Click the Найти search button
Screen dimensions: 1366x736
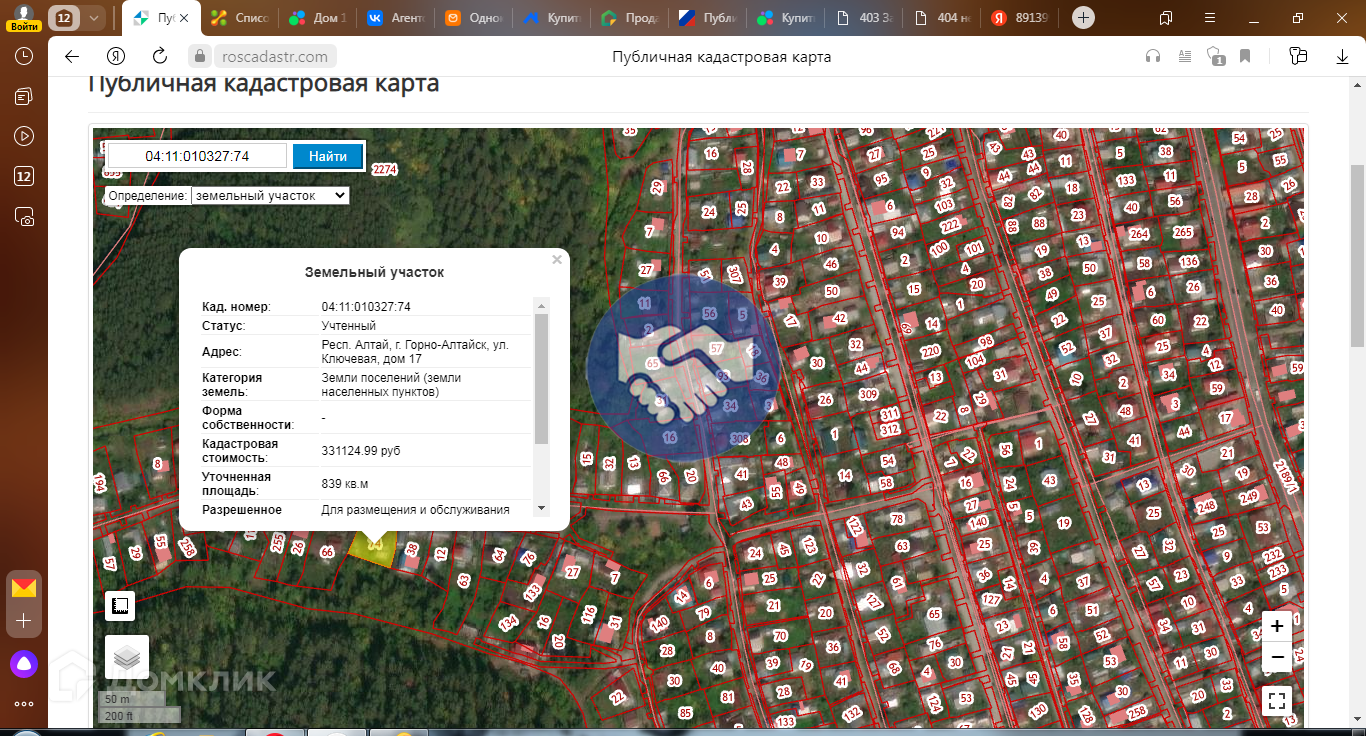coord(328,156)
